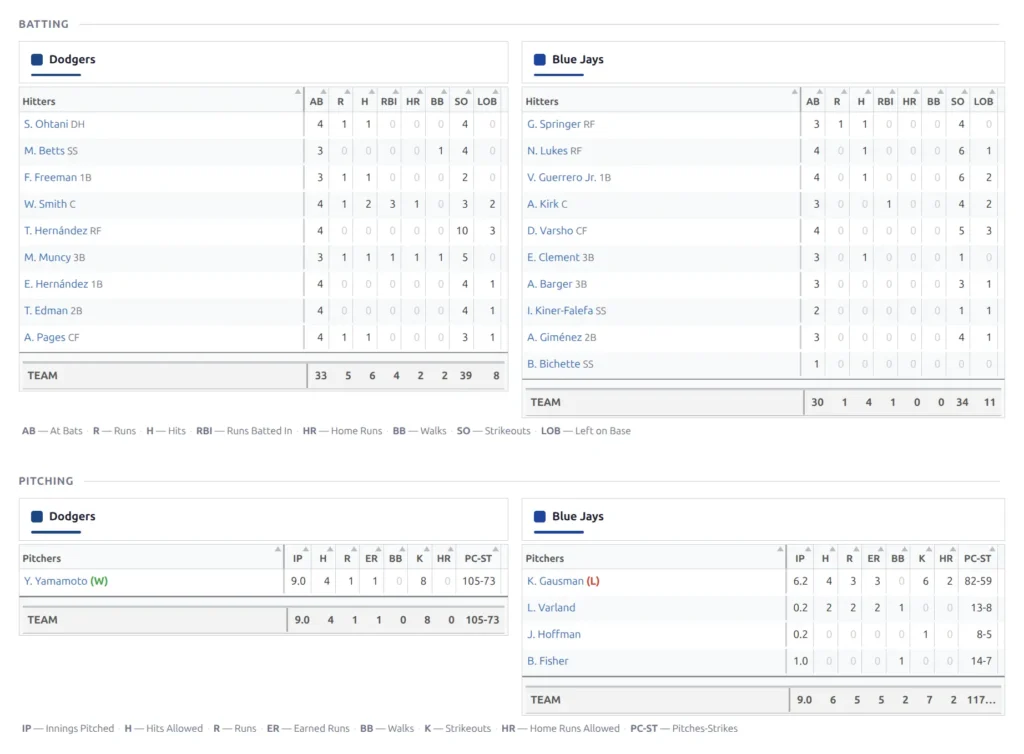This screenshot has height=754, width=1024.
Task: Sort Dodgers batting by RBI column
Action: pyautogui.click(x=389, y=101)
